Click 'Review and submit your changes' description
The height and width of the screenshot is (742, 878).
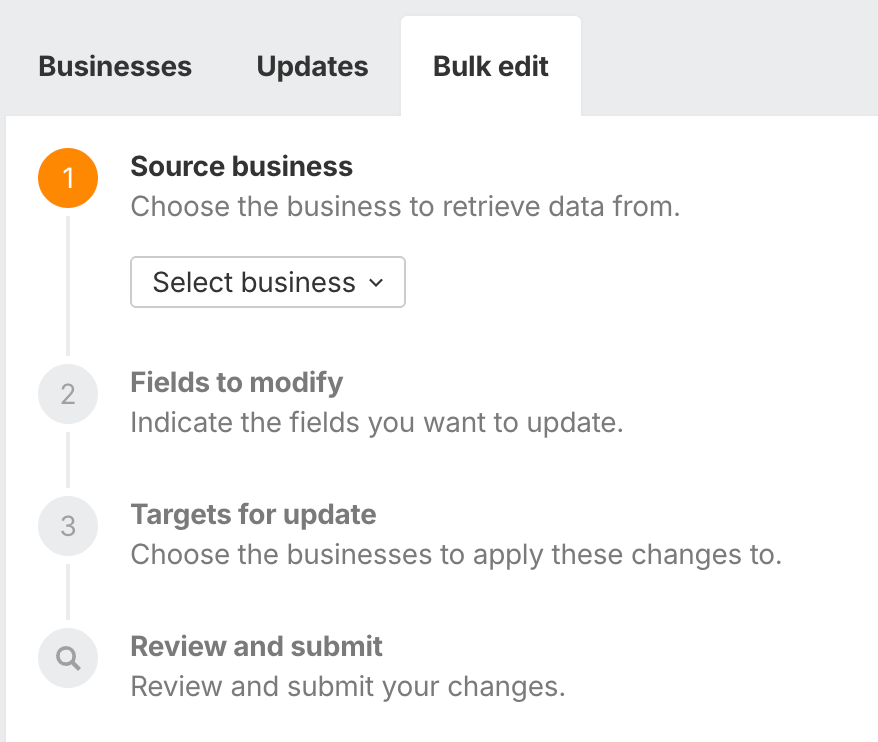tap(348, 687)
